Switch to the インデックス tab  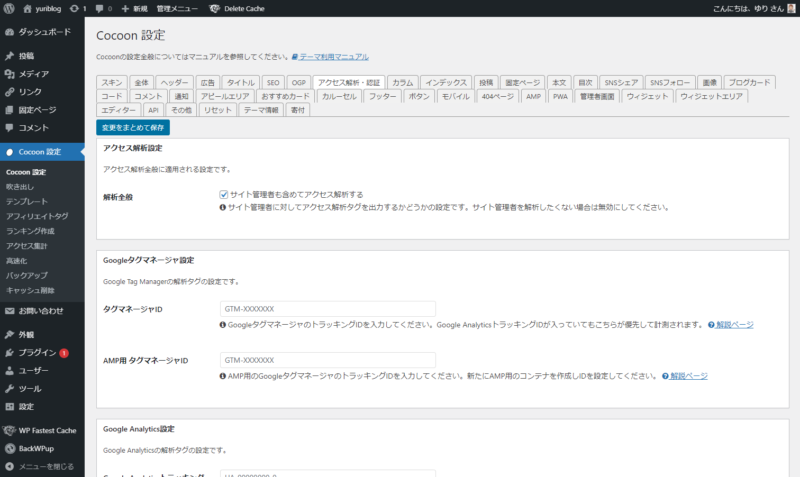pyautogui.click(x=446, y=82)
